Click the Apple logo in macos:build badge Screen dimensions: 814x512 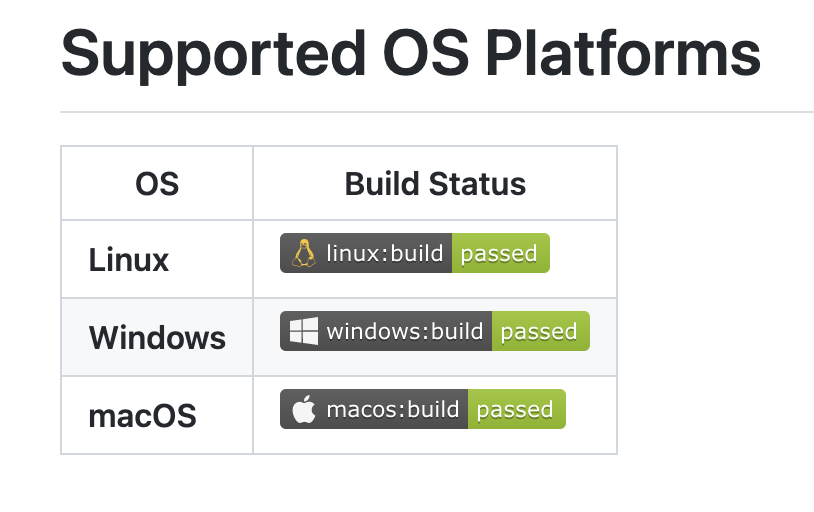coord(304,409)
